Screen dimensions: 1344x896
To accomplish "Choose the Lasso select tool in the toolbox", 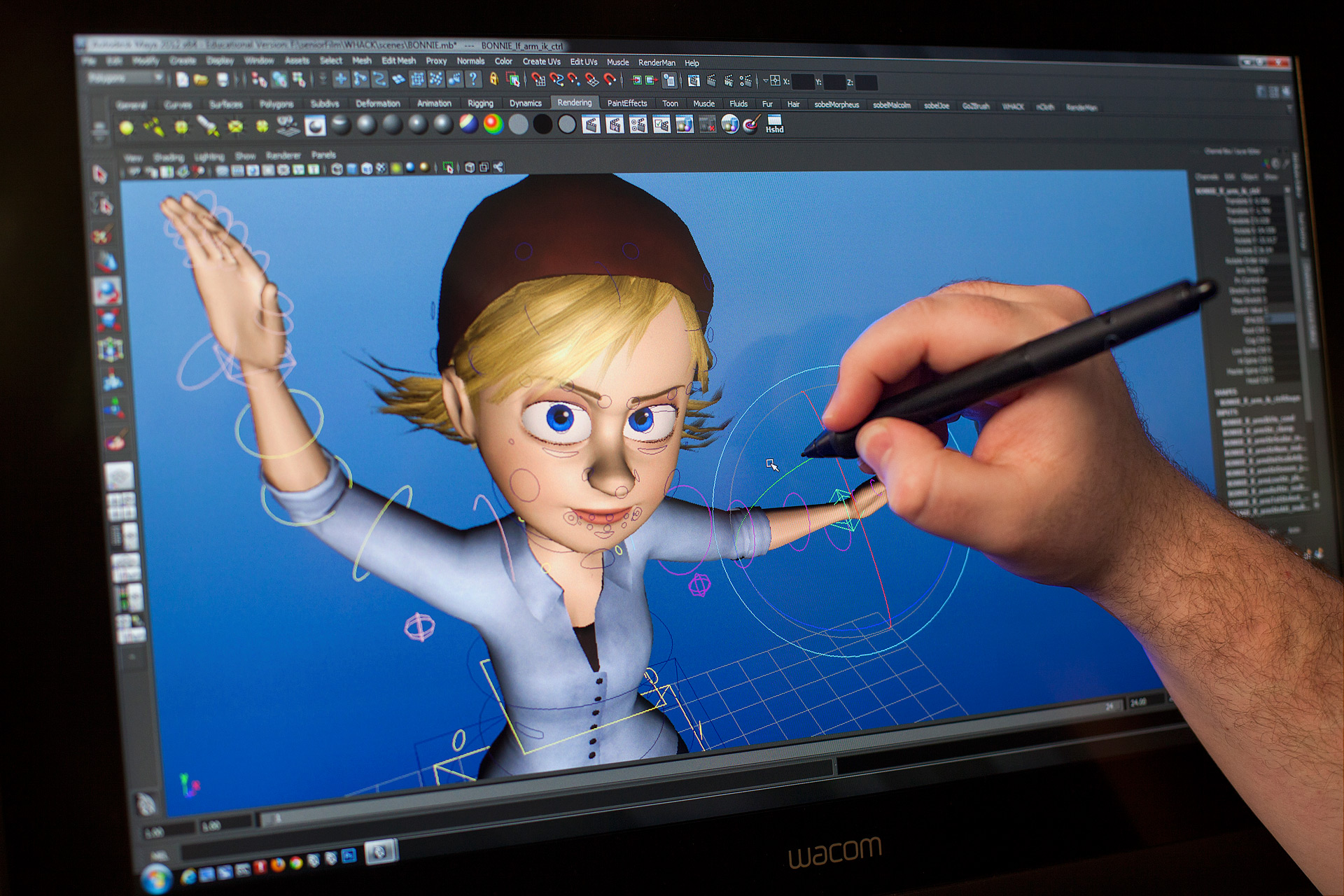I will (x=103, y=204).
